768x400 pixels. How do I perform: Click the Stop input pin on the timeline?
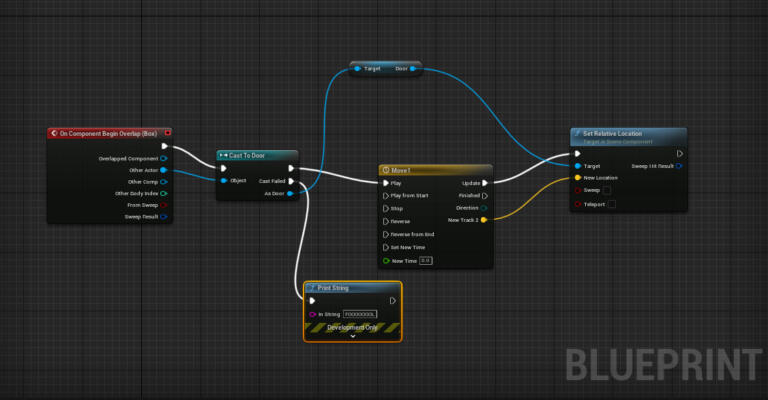point(385,208)
